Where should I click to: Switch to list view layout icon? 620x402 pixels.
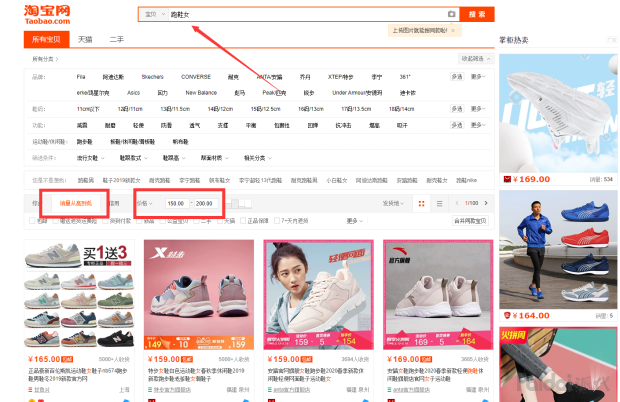pos(439,203)
